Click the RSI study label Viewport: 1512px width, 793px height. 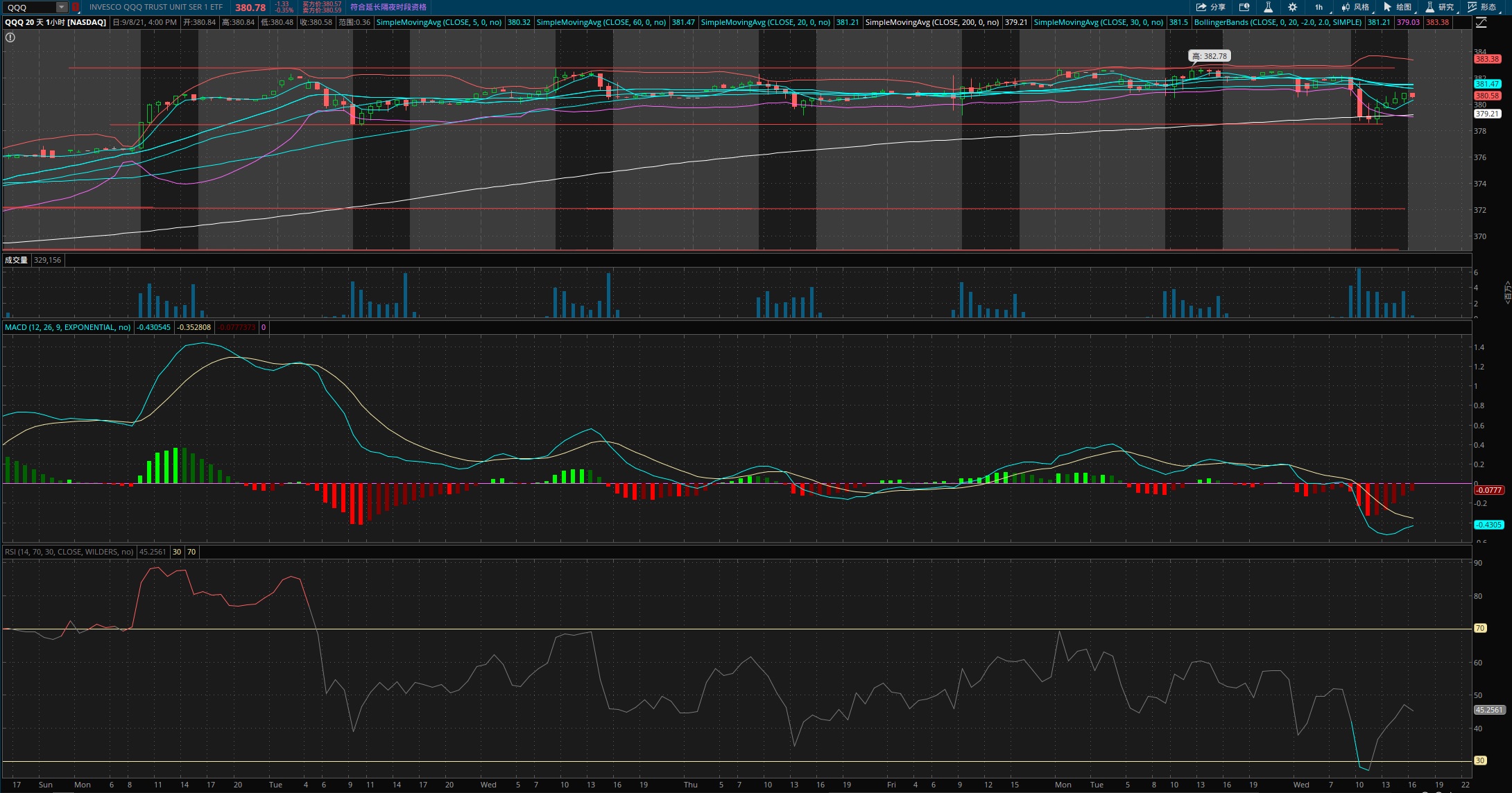[69, 552]
